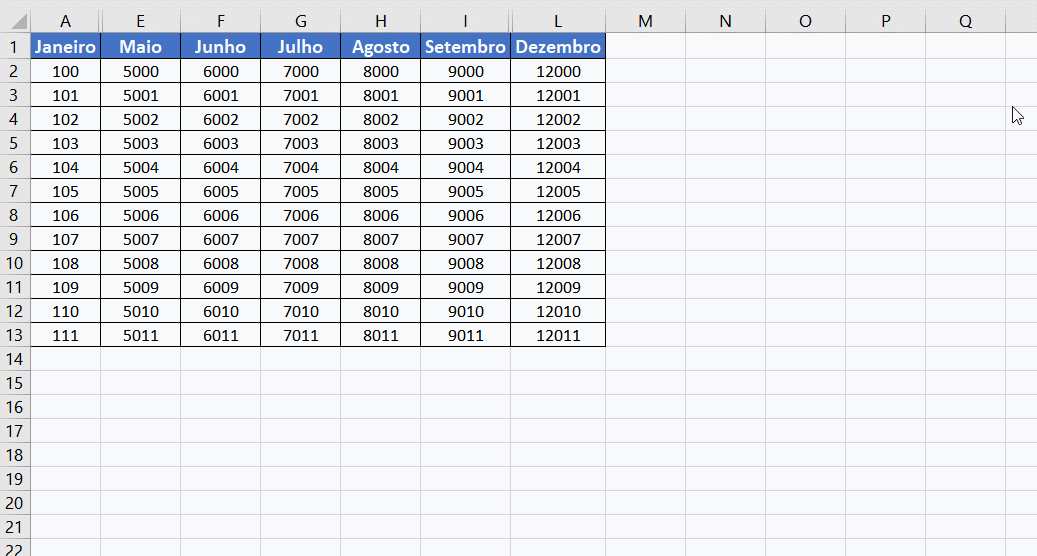Click the column L header
The height and width of the screenshot is (556, 1037).
557,22
